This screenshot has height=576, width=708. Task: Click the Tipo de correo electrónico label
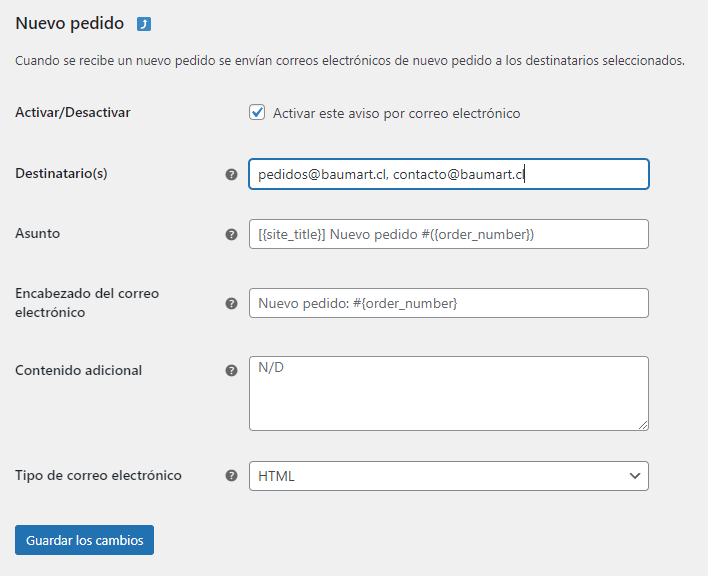pyautogui.click(x=98, y=475)
